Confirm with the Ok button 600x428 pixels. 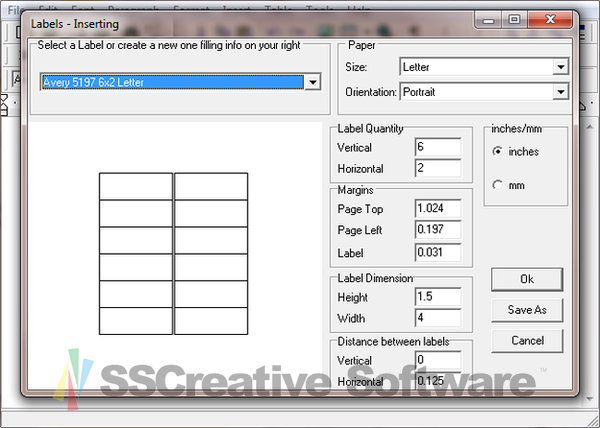pyautogui.click(x=527, y=279)
